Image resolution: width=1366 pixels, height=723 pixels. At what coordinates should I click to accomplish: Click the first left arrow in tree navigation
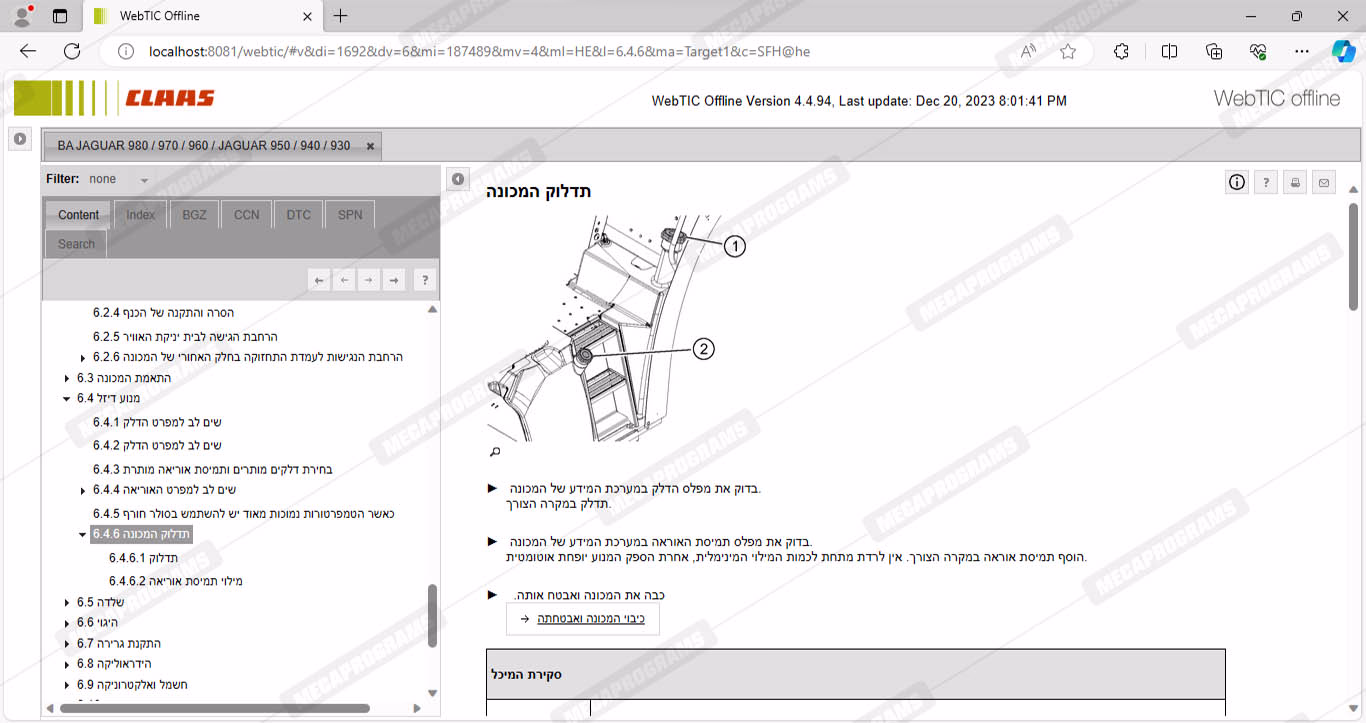pyautogui.click(x=319, y=281)
